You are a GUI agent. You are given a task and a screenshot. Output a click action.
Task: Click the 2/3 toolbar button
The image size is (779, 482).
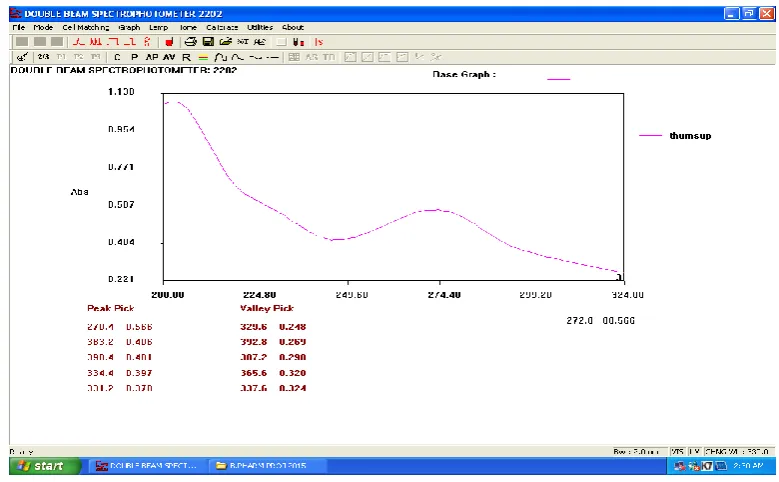coord(44,57)
